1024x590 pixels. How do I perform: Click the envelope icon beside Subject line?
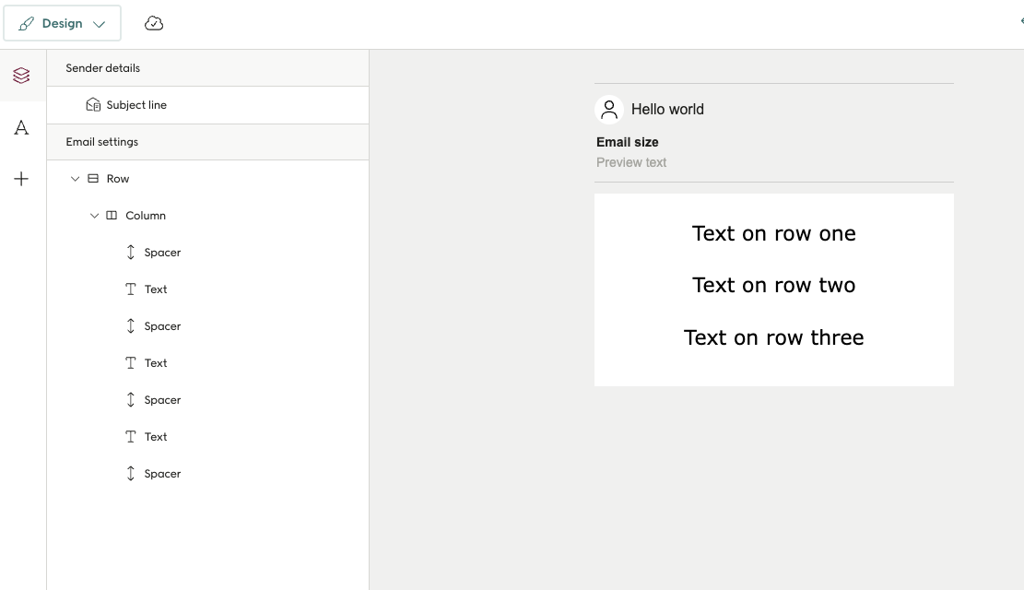coord(92,104)
